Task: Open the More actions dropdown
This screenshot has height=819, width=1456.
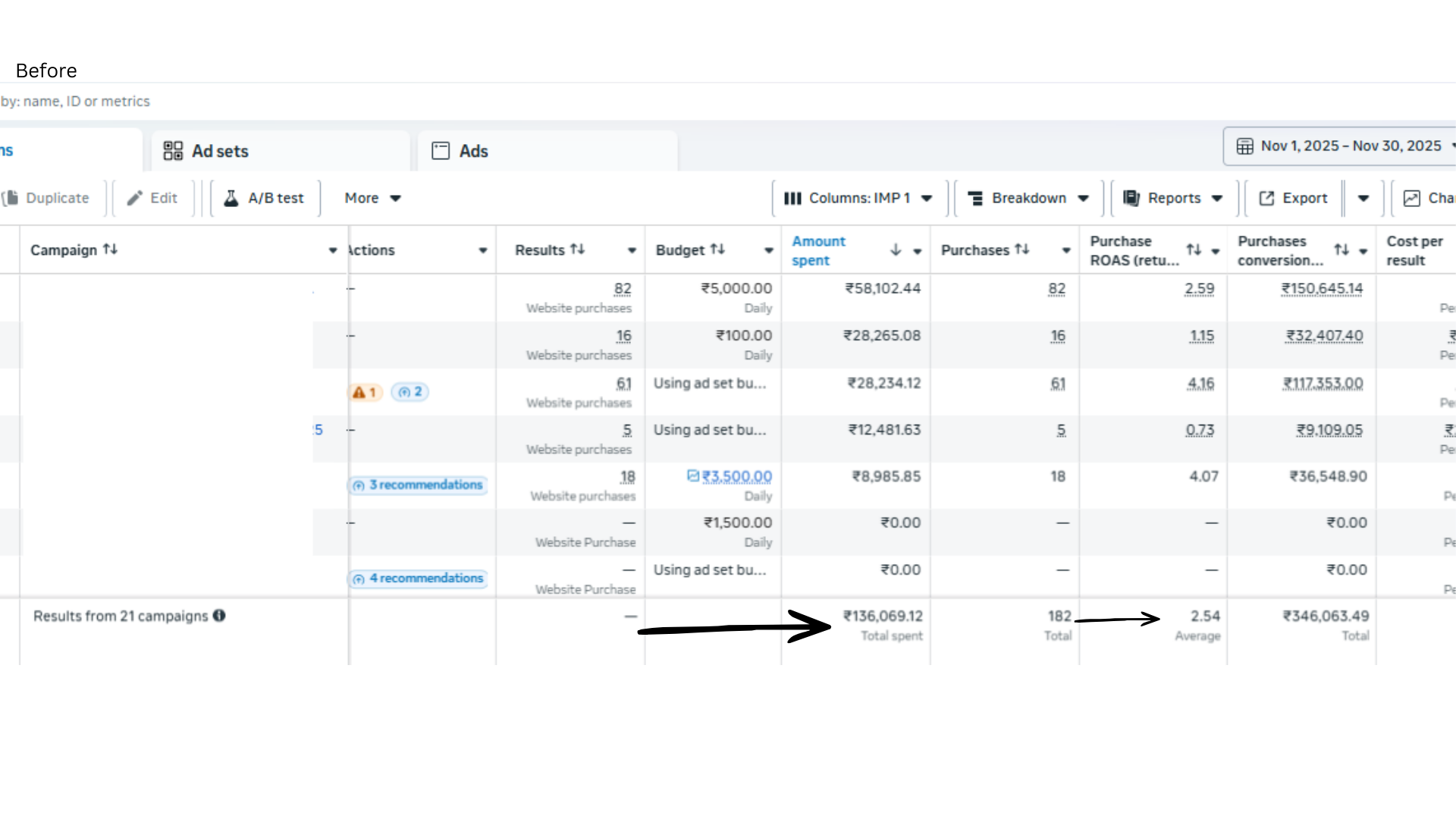Action: (x=372, y=198)
